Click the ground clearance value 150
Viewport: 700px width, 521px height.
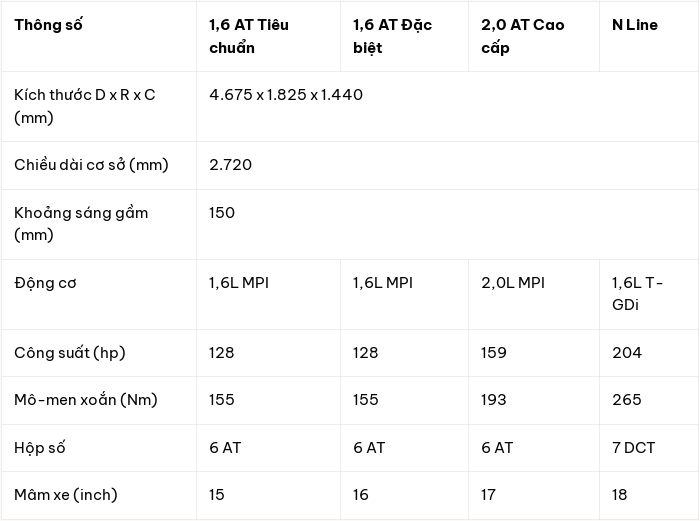point(222,213)
